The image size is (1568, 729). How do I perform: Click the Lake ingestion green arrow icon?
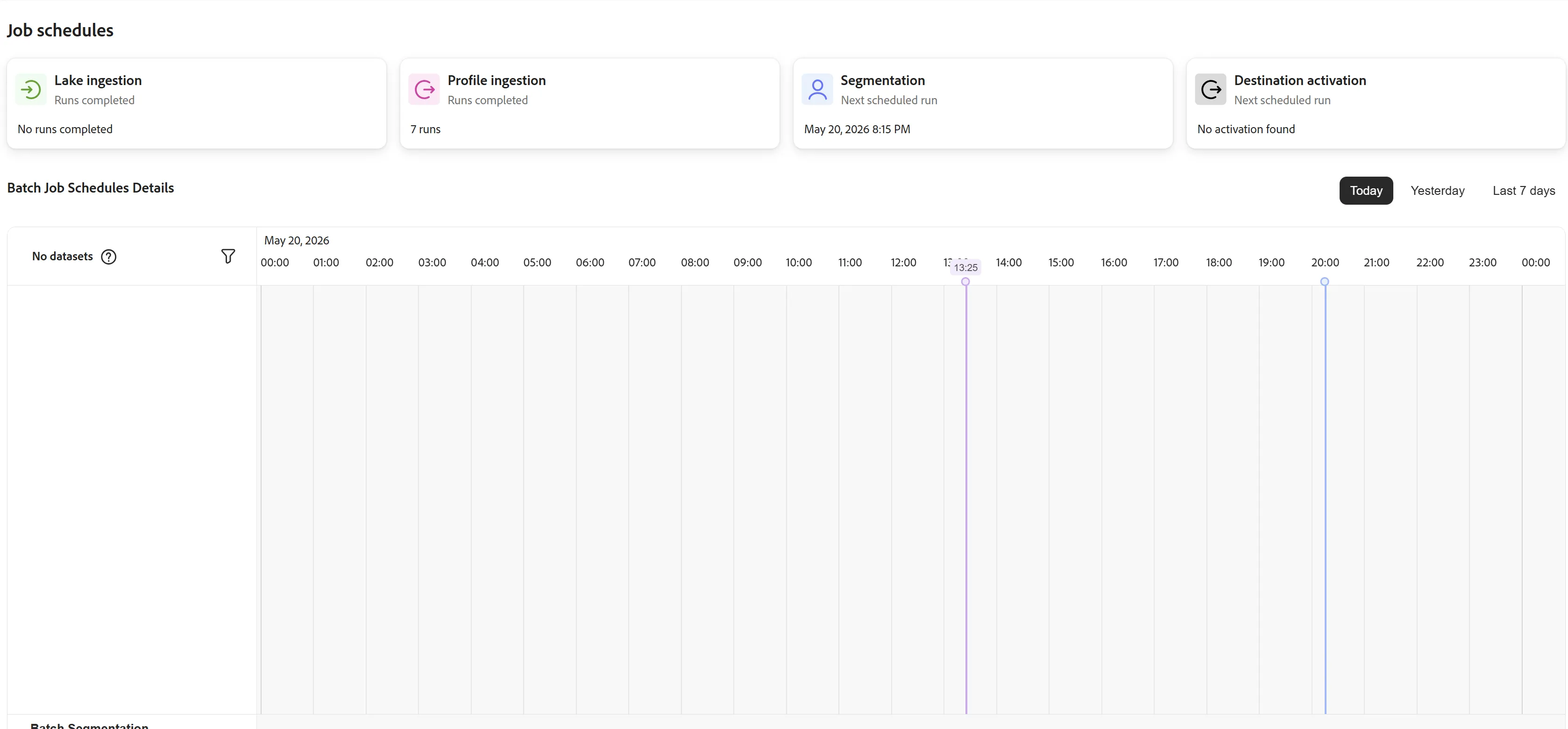coord(30,90)
